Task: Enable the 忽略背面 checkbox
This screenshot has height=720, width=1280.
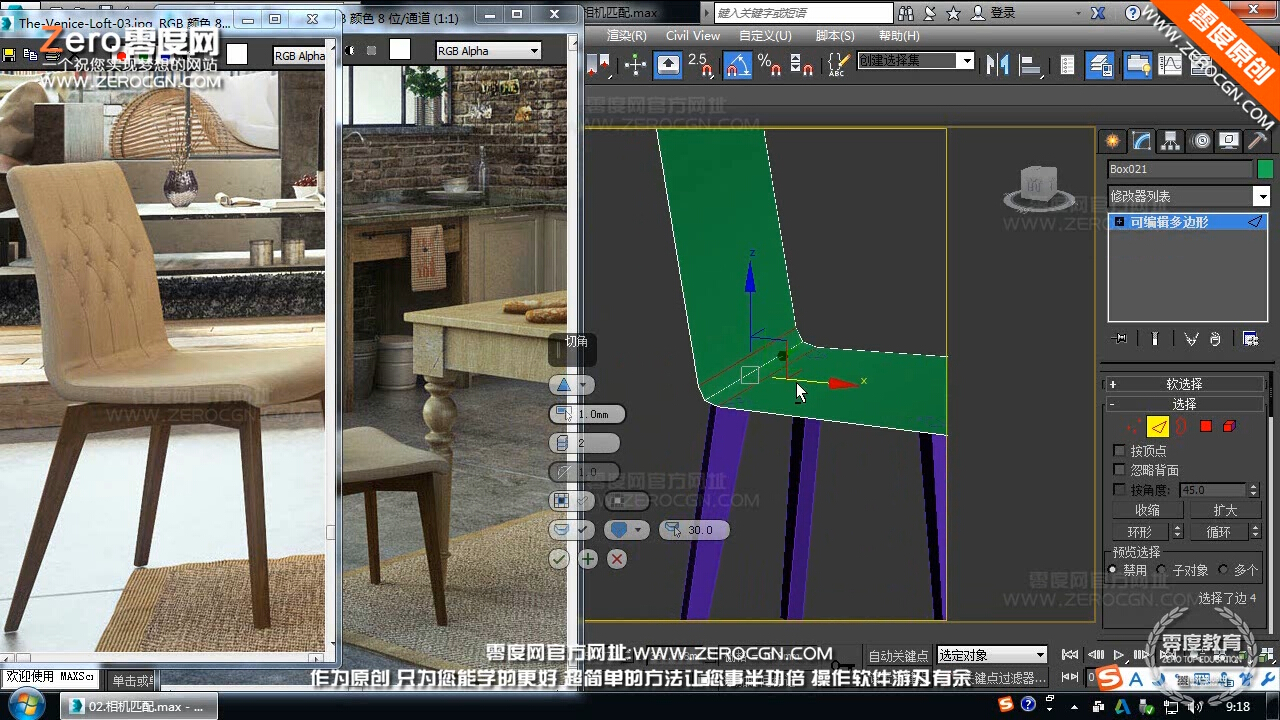Action: (x=1119, y=470)
